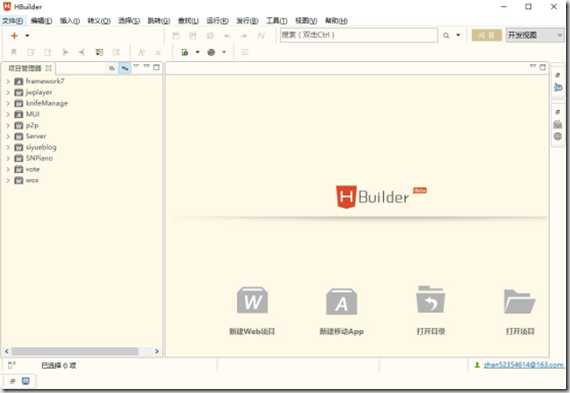Screen dimensions: 570x393
Task: Click the 打开目录 label
Action: point(431,331)
